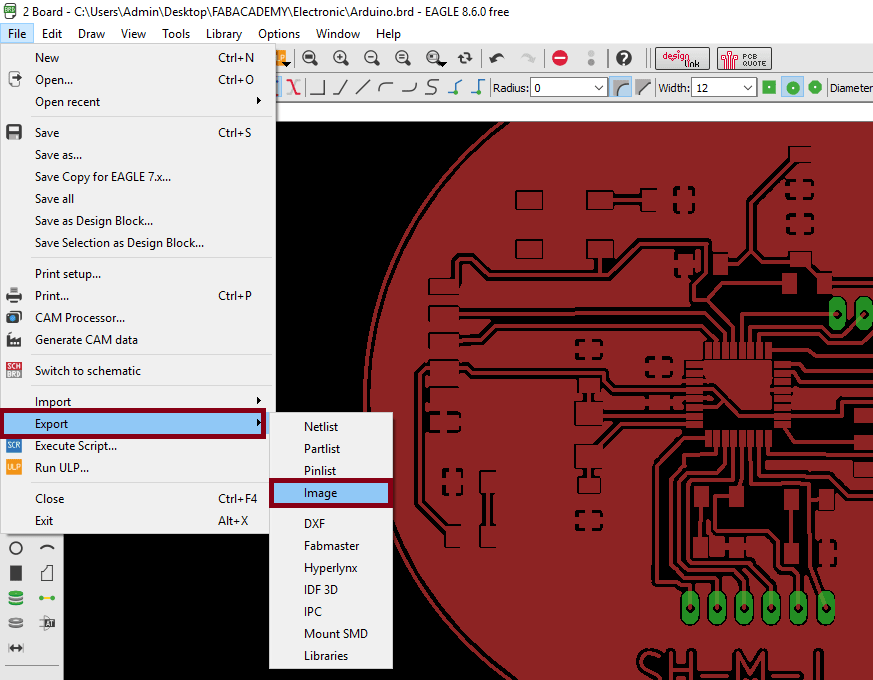Image resolution: width=873 pixels, height=680 pixels.
Task: Click Run ULP... menu entry
Action: 138,468
